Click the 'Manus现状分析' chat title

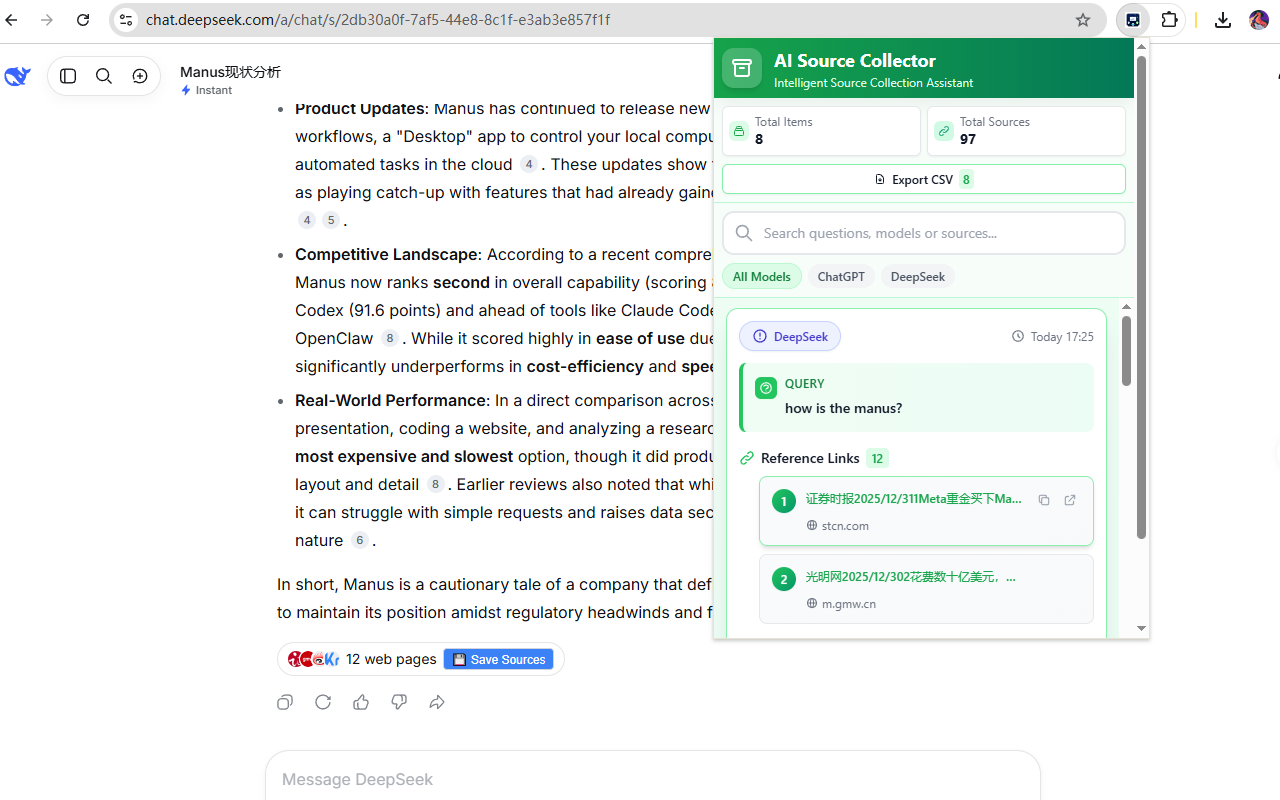click(230, 72)
